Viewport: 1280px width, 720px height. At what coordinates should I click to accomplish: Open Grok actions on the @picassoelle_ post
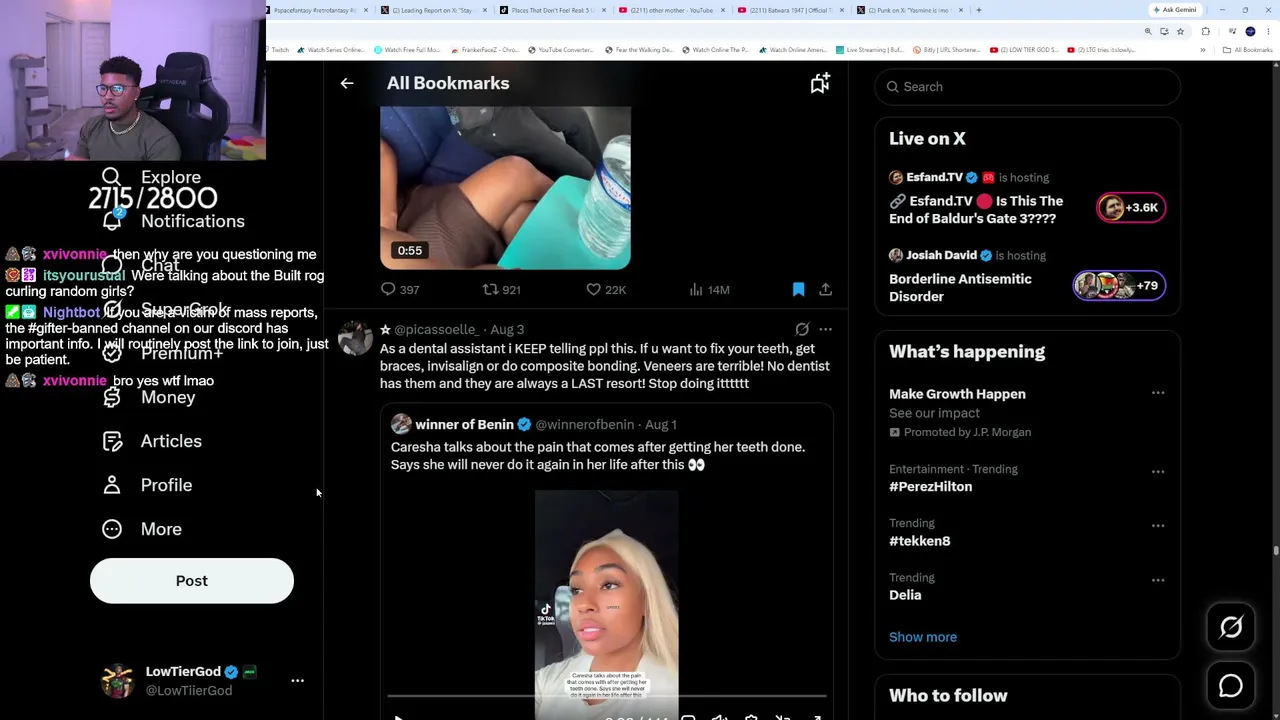click(802, 329)
